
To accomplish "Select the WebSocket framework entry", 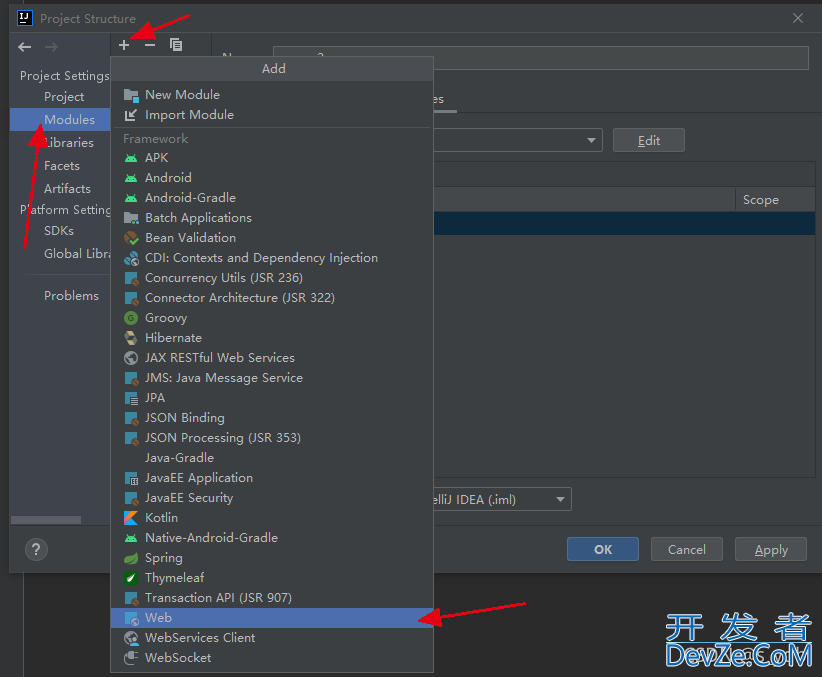I will click(x=272, y=658).
